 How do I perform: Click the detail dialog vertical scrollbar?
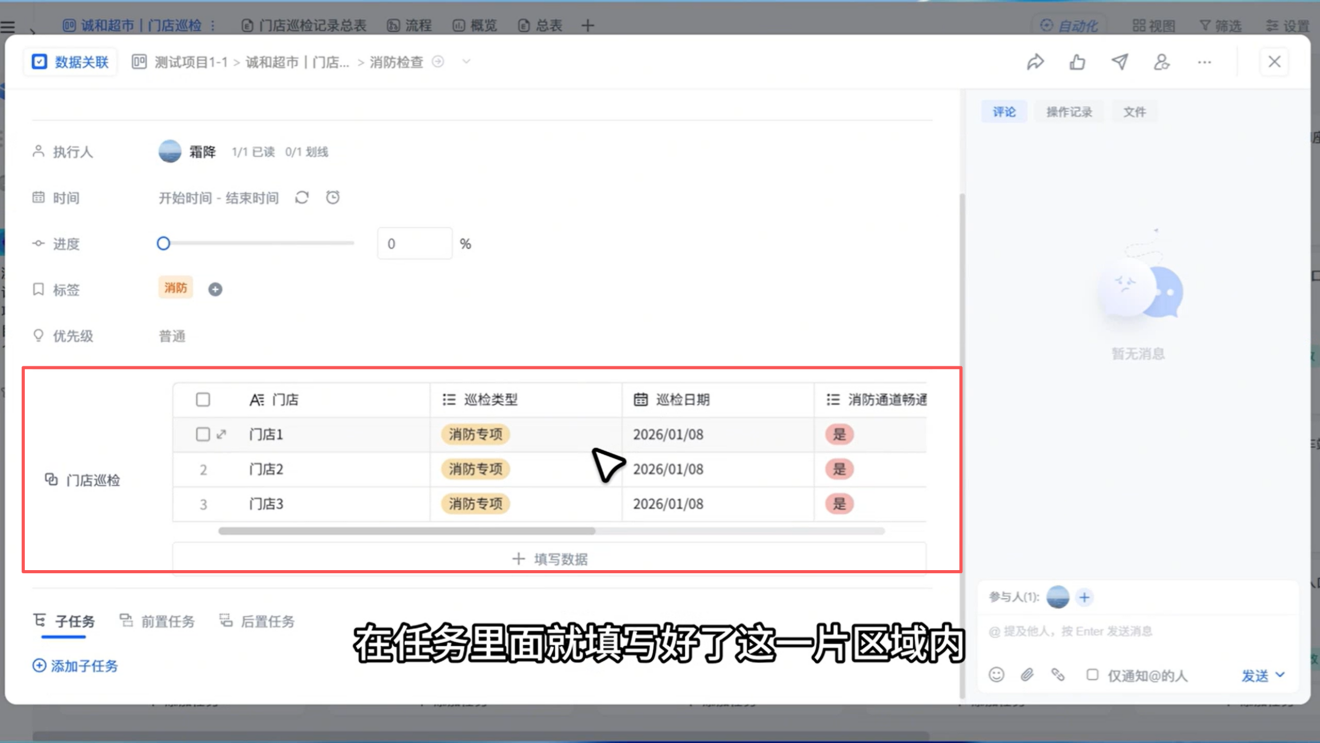963,445
